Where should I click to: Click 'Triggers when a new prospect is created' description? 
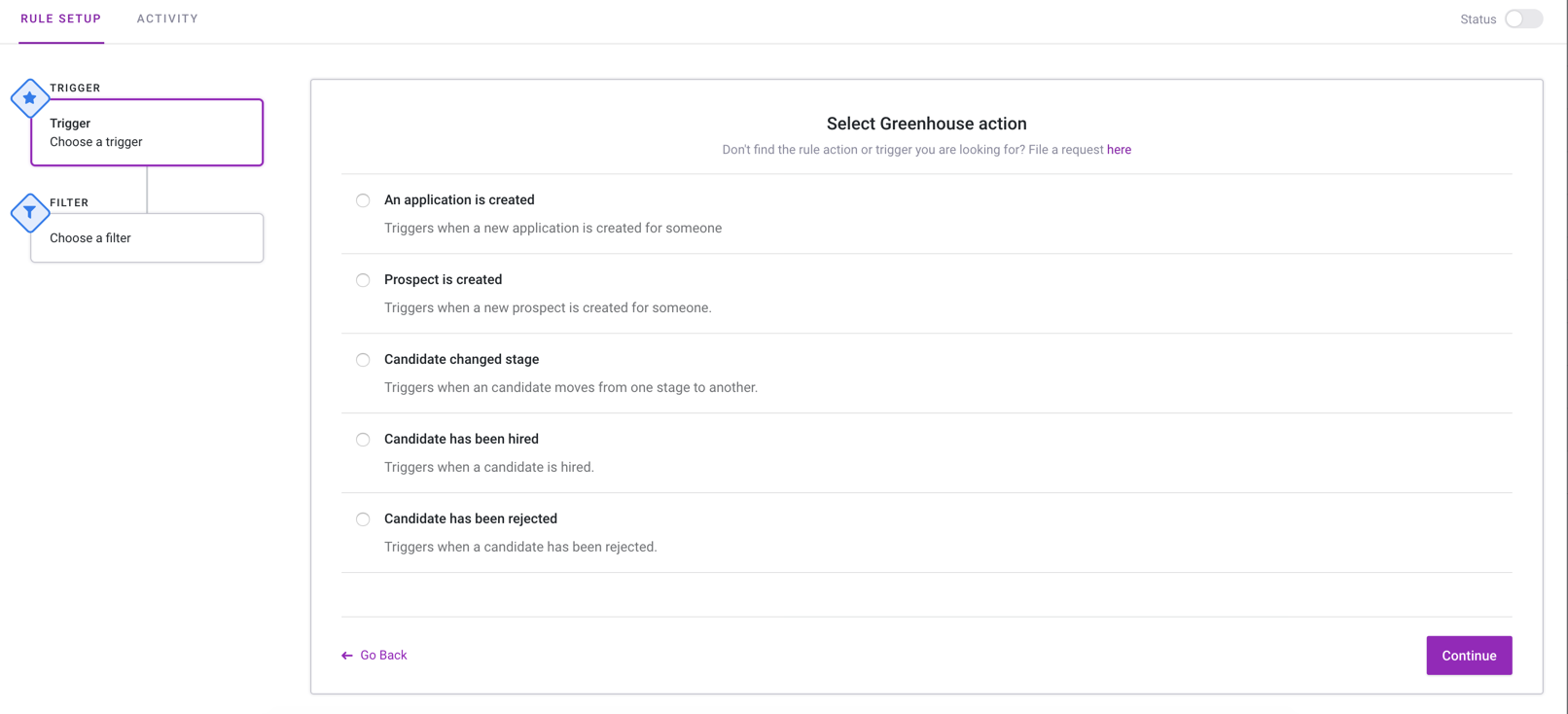548,307
